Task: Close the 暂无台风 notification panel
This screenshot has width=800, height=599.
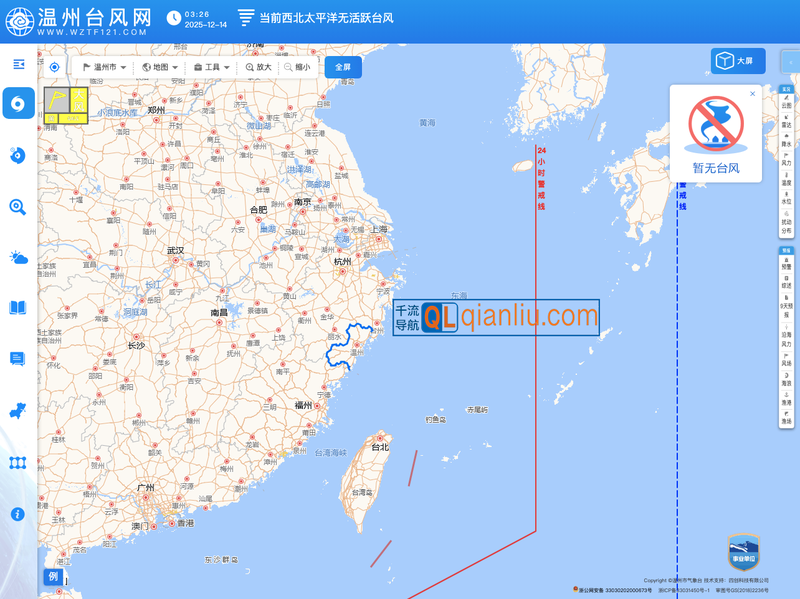Action: [752, 94]
